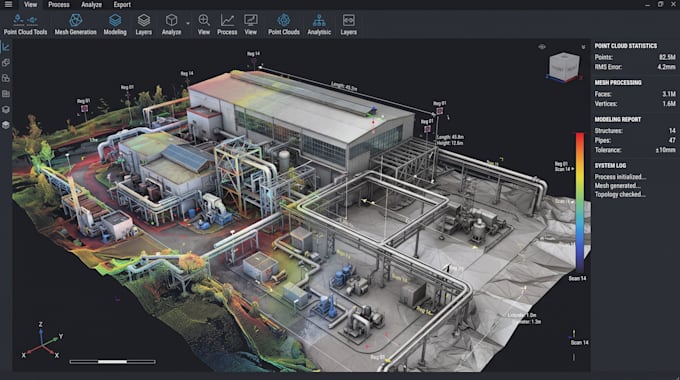Open the View menu in the menu bar
This screenshot has height=380, width=680.
(30, 5)
